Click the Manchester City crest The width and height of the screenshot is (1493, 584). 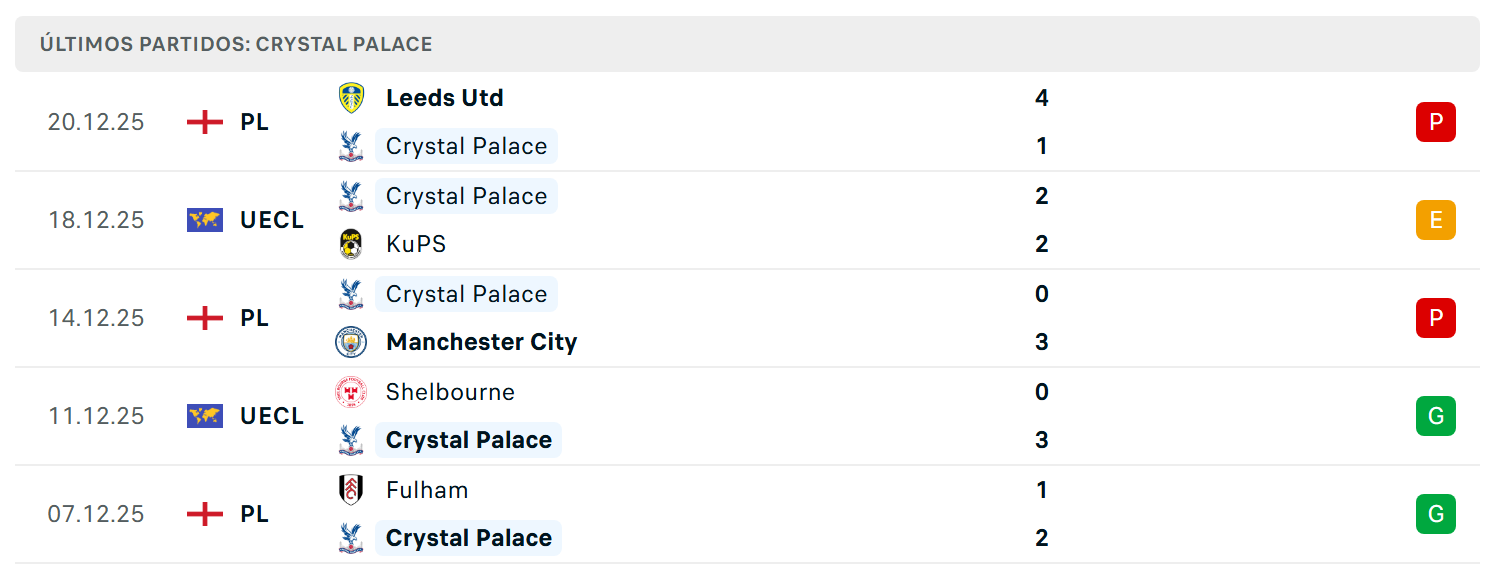351,342
